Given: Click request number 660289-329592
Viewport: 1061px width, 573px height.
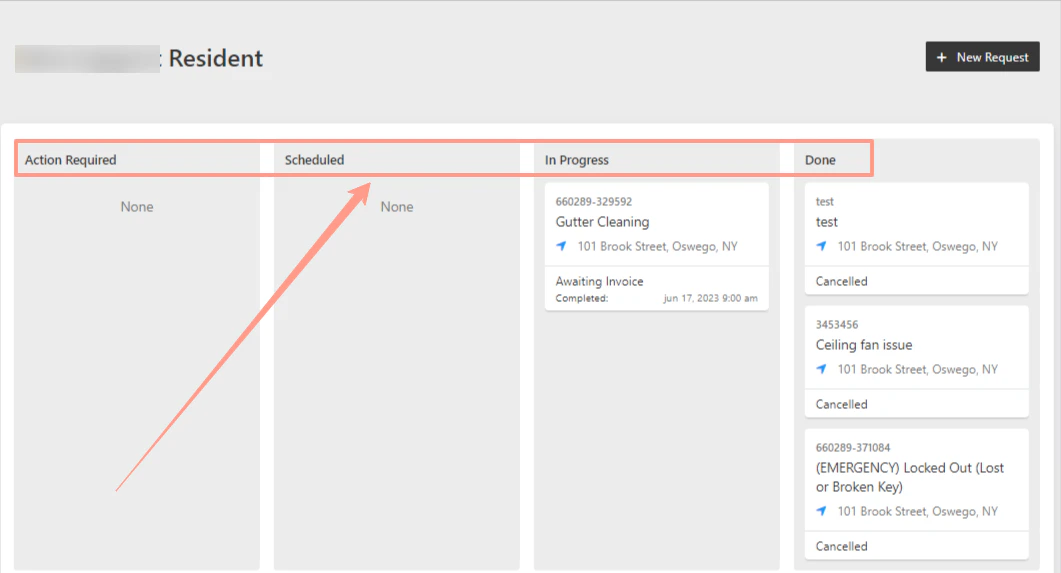Looking at the screenshot, I should 593,202.
